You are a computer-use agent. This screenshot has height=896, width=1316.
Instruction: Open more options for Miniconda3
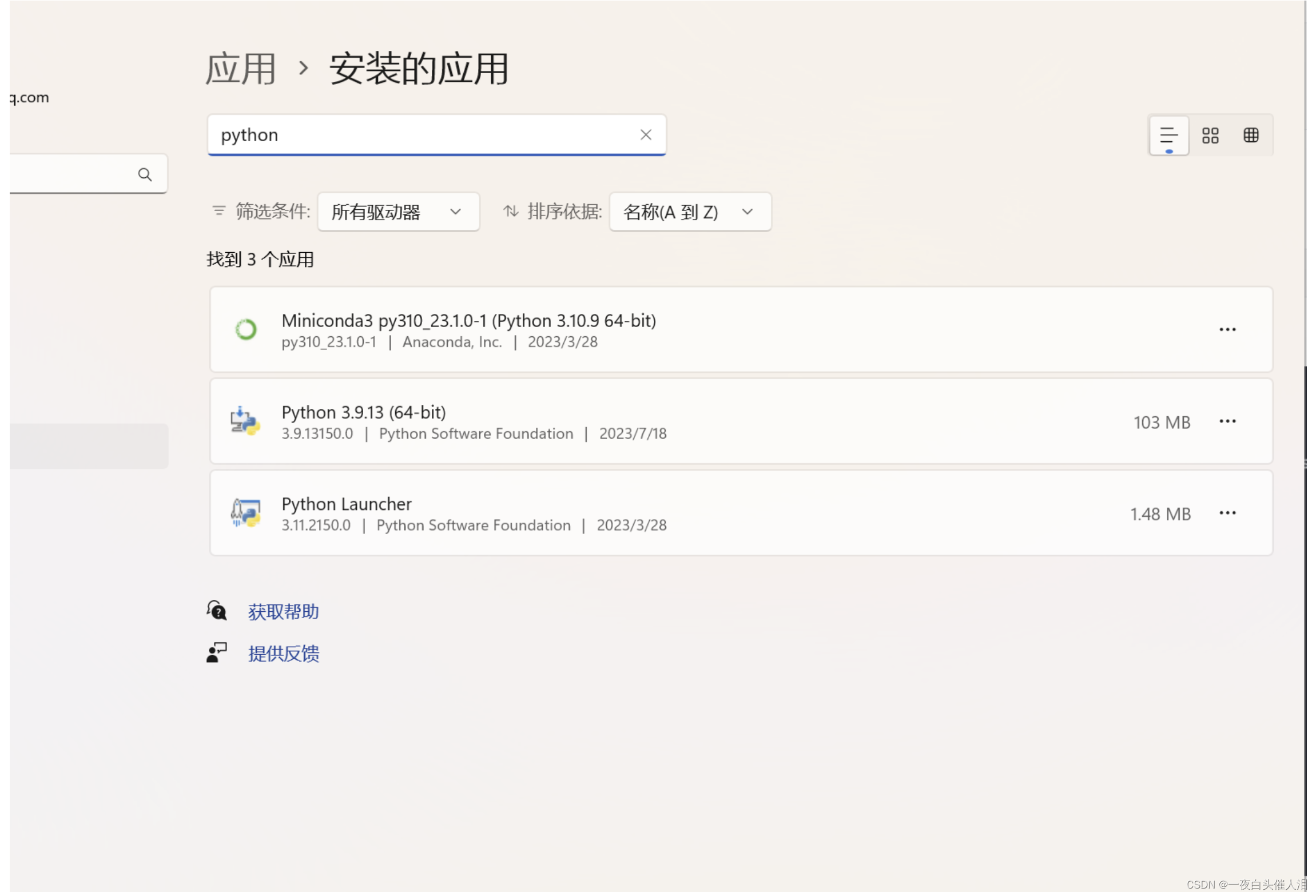1227,330
